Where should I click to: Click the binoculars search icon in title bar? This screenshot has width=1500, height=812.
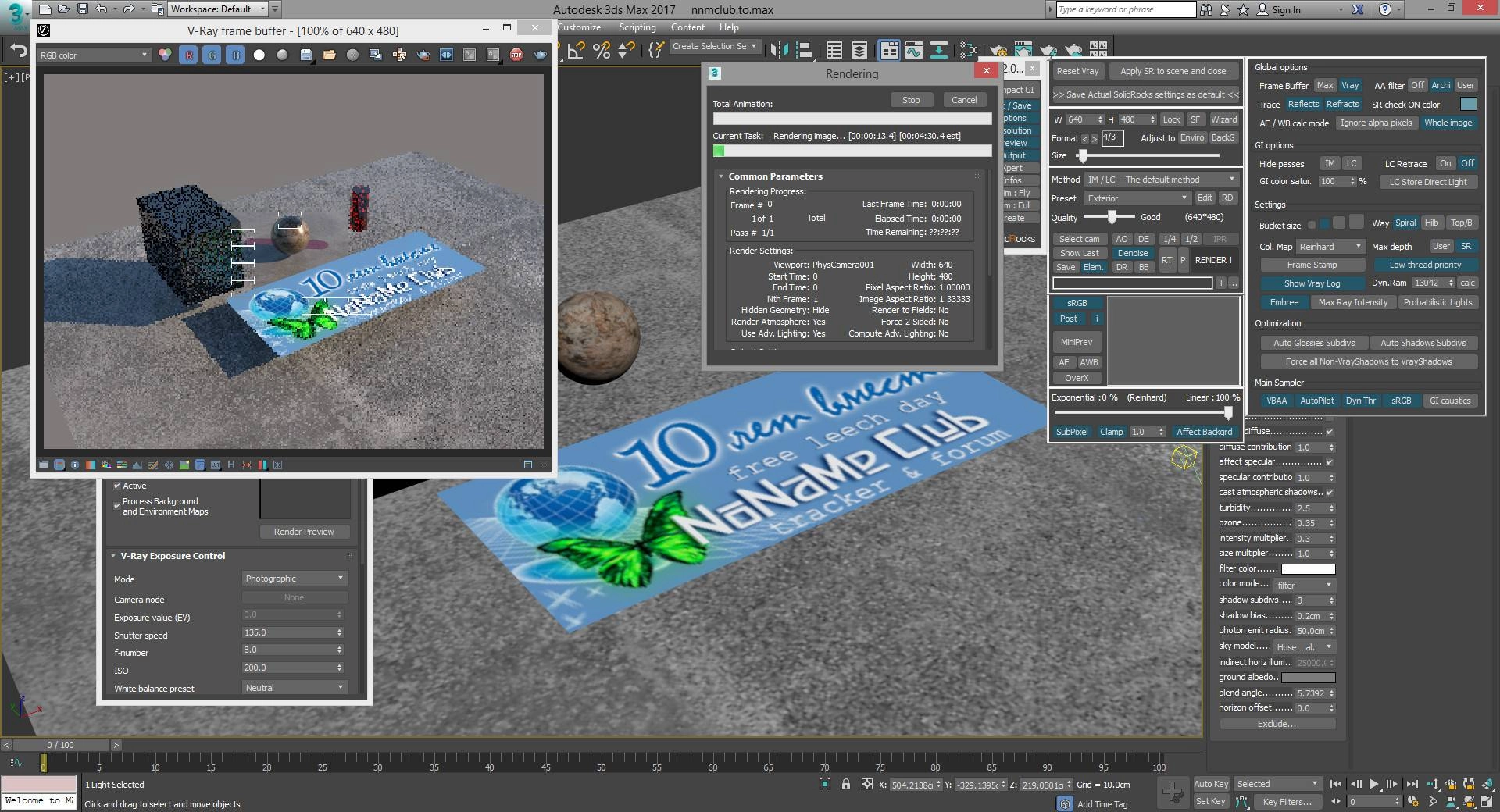(x=1206, y=9)
